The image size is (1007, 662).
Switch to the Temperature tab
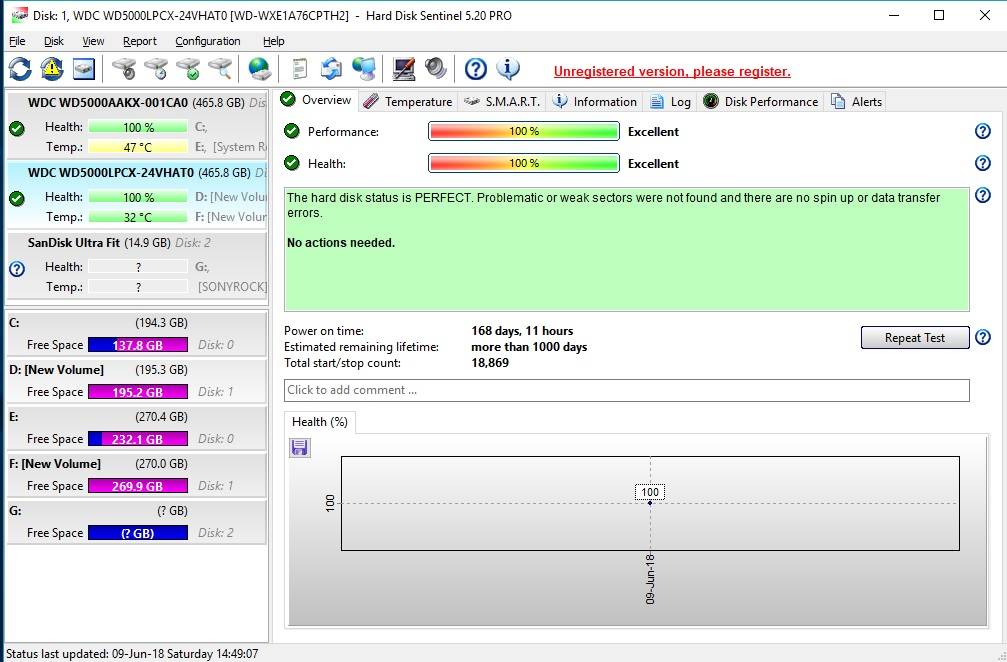click(408, 101)
